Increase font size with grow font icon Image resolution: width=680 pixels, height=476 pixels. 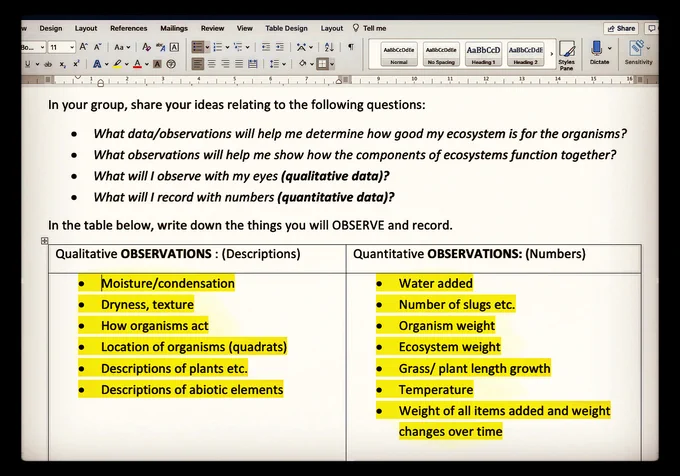84,47
